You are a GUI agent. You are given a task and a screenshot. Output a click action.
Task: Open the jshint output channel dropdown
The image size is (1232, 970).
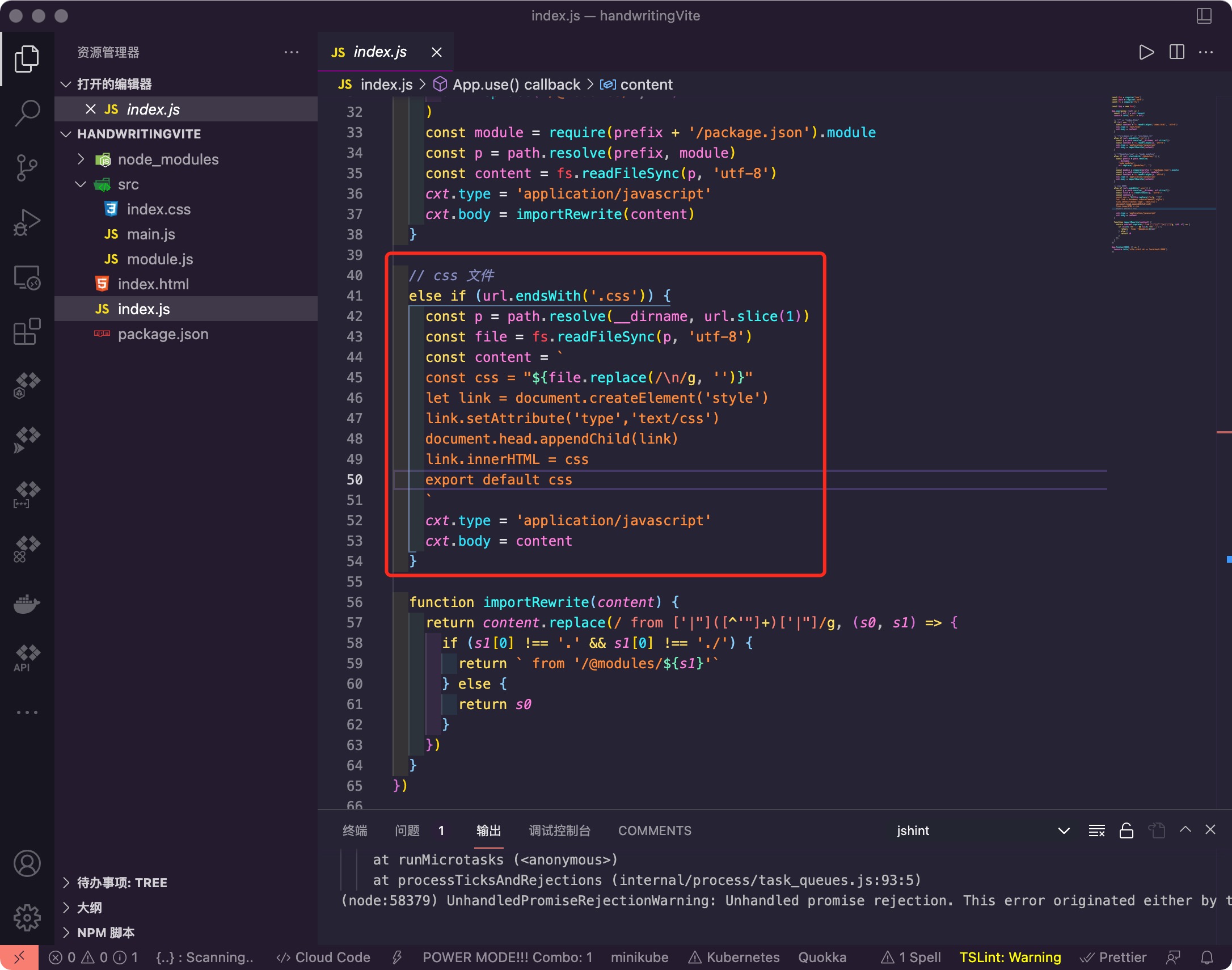click(x=982, y=830)
